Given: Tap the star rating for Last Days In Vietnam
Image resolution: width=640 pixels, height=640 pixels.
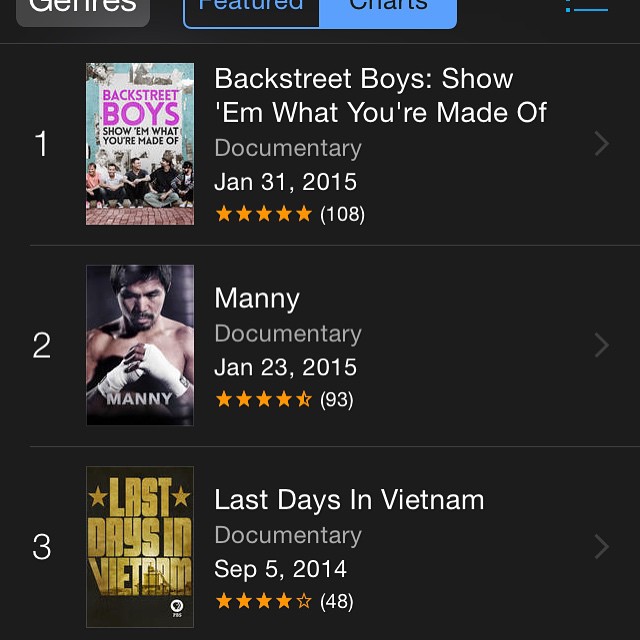Looking at the screenshot, I should coord(264,601).
